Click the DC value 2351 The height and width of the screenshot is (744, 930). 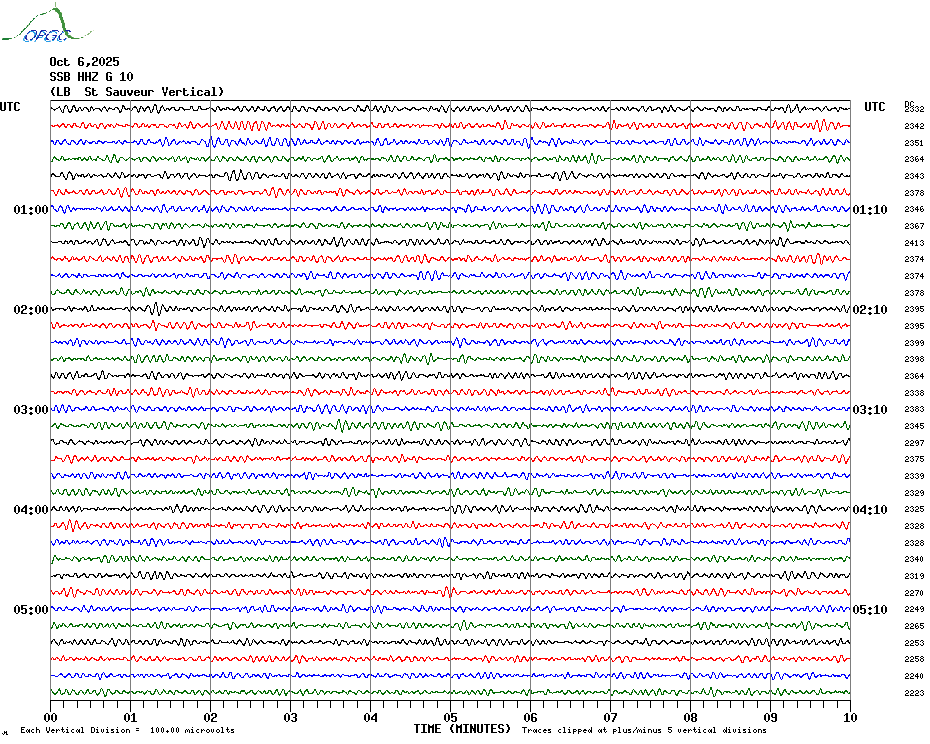(914, 143)
